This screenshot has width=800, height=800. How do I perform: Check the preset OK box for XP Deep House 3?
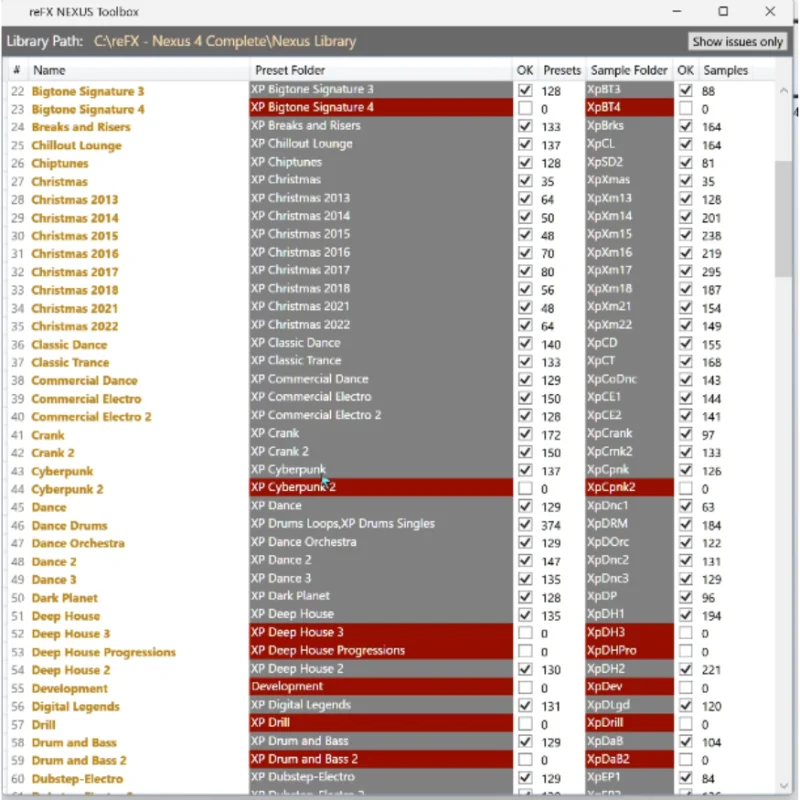pyautogui.click(x=525, y=632)
